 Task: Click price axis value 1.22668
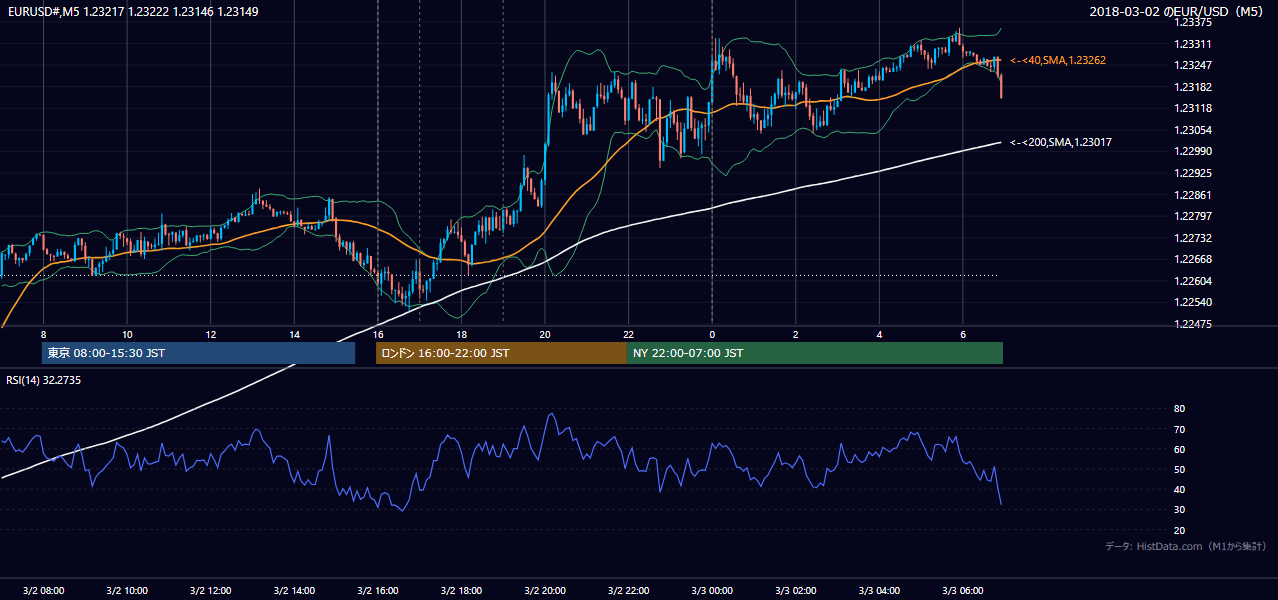pyautogui.click(x=1192, y=259)
